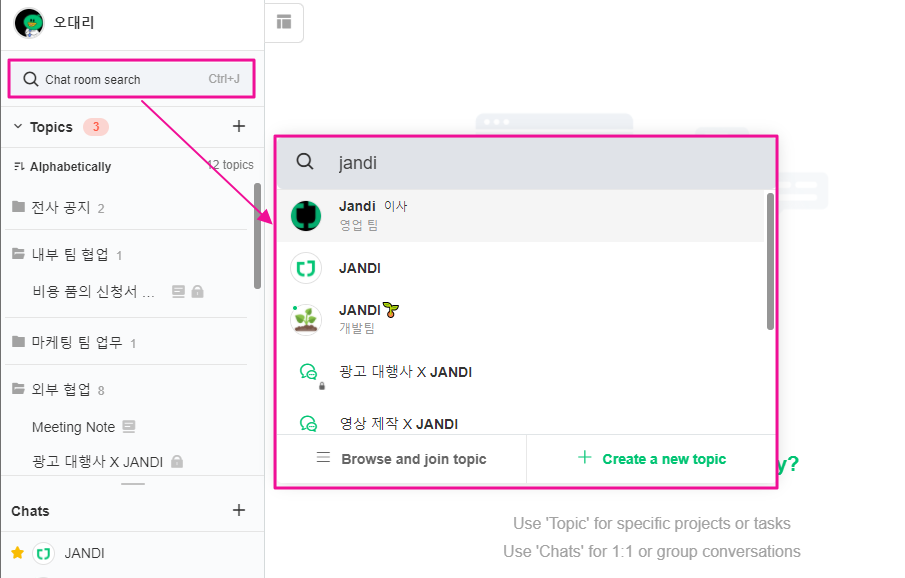905x578 pixels.
Task: Add a new topic with plus icon
Action: coord(238,127)
